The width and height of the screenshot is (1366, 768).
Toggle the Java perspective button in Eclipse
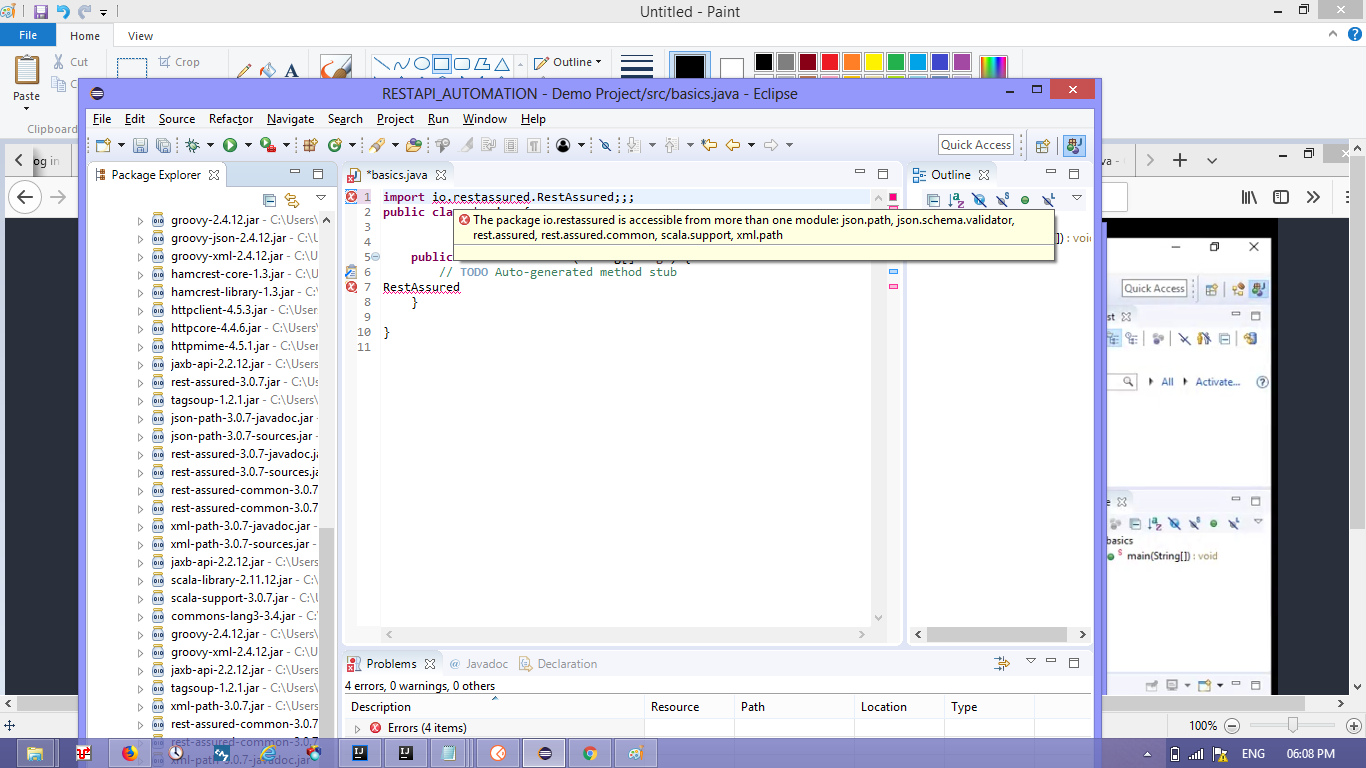click(1075, 145)
